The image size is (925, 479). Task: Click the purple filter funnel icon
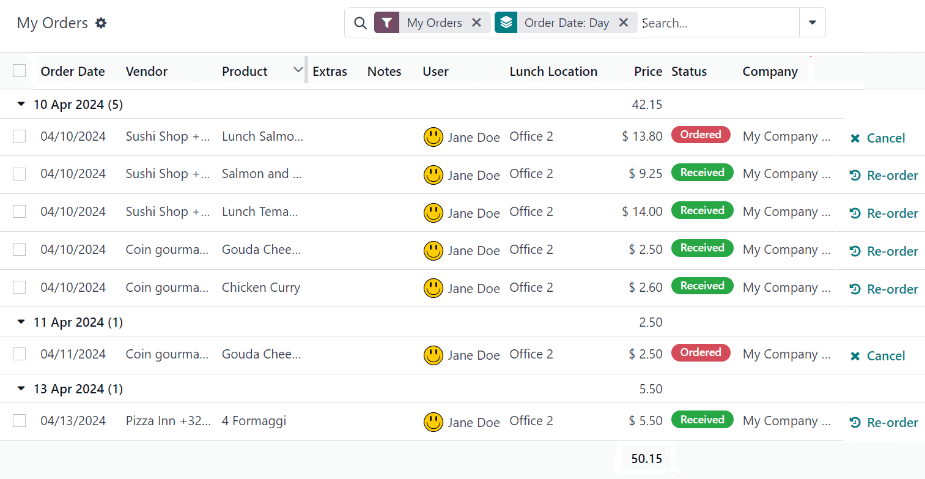pos(386,22)
